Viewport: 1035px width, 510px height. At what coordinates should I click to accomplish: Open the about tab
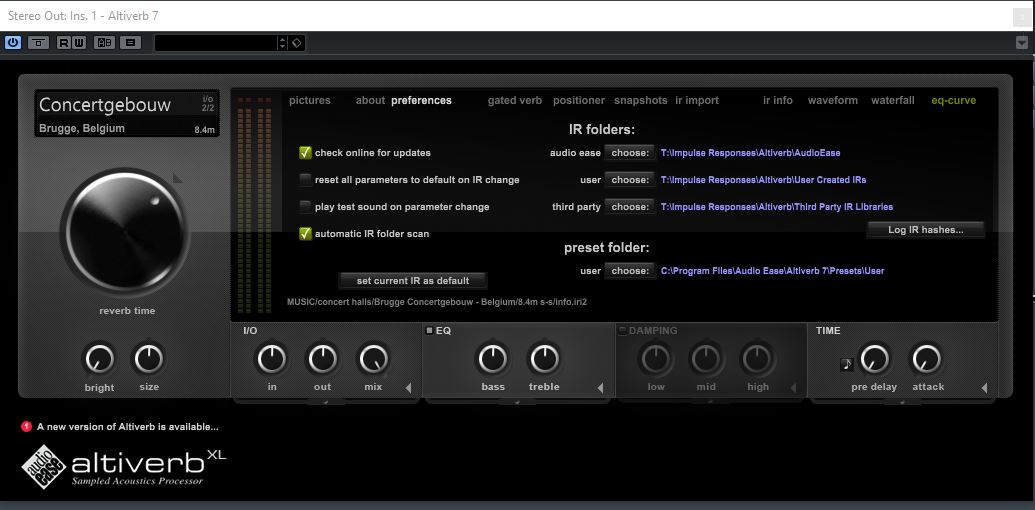(x=370, y=100)
